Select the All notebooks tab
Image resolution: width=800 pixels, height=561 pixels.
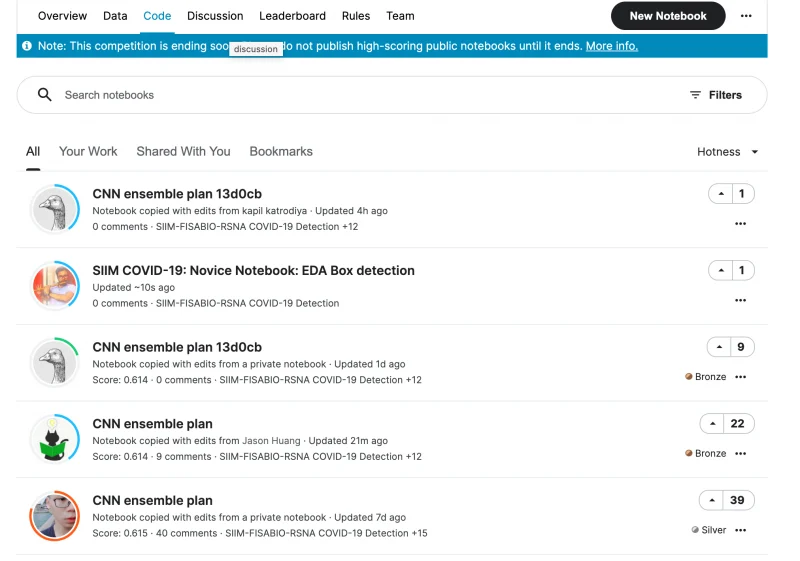[33, 151]
